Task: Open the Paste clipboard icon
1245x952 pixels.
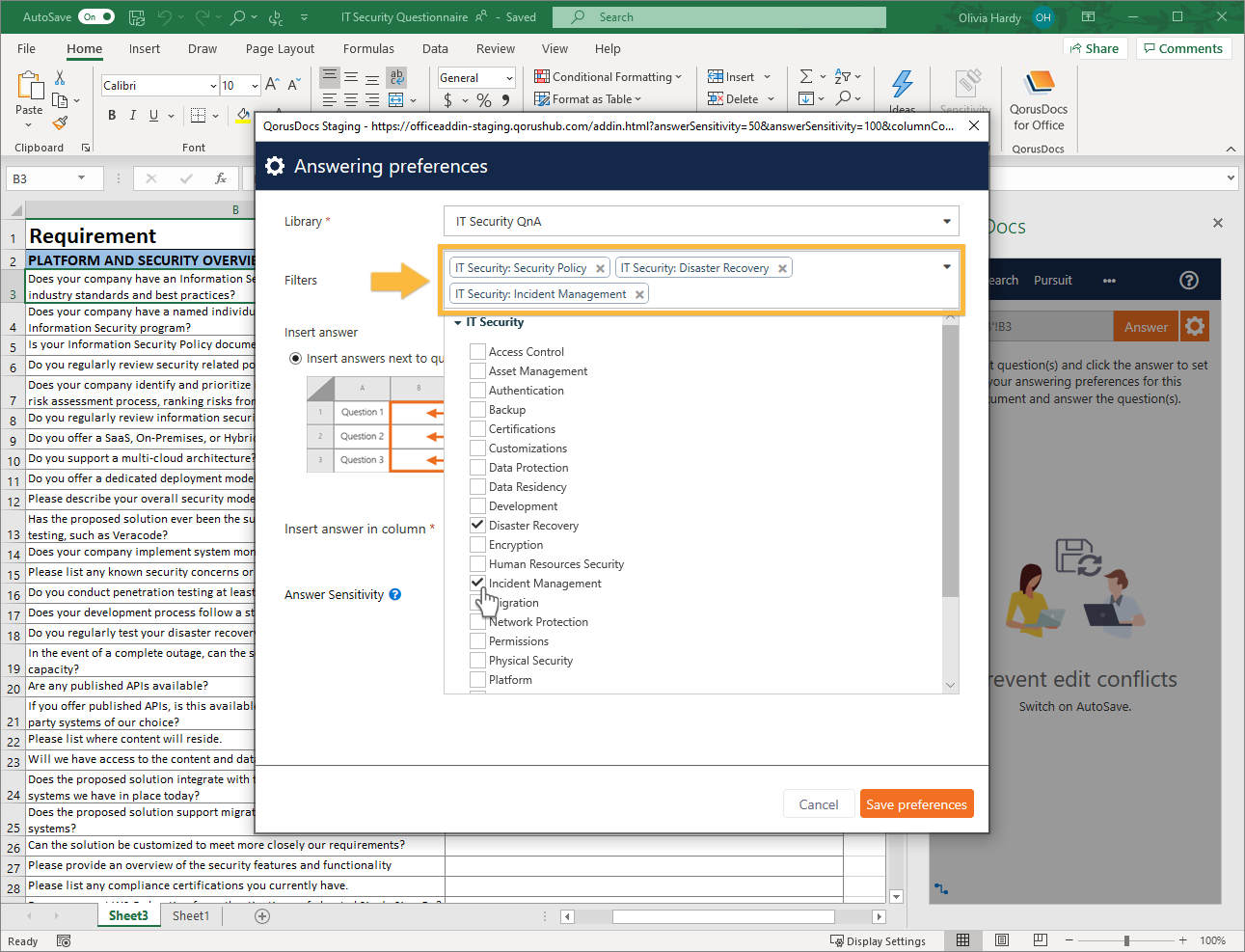Action: pos(30,87)
